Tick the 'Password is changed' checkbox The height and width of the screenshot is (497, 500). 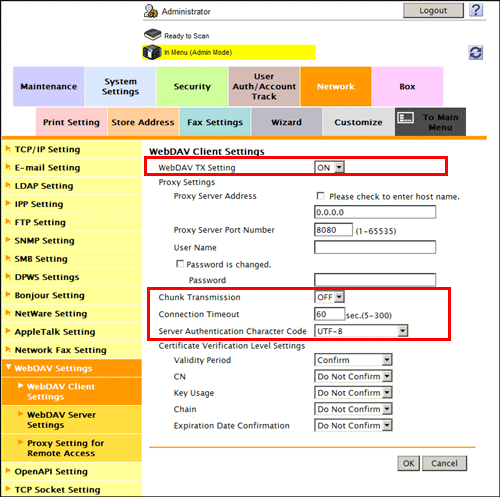(x=180, y=264)
